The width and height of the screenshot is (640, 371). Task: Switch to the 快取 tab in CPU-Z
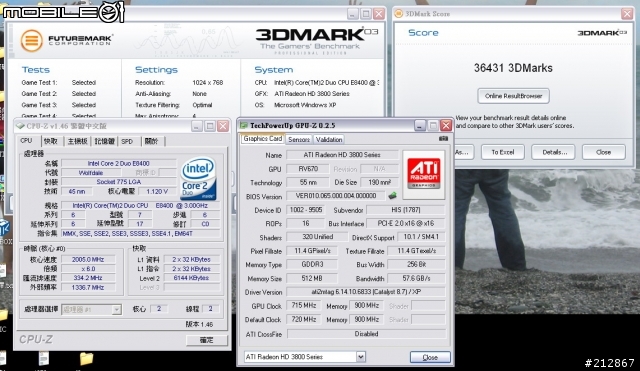51,141
